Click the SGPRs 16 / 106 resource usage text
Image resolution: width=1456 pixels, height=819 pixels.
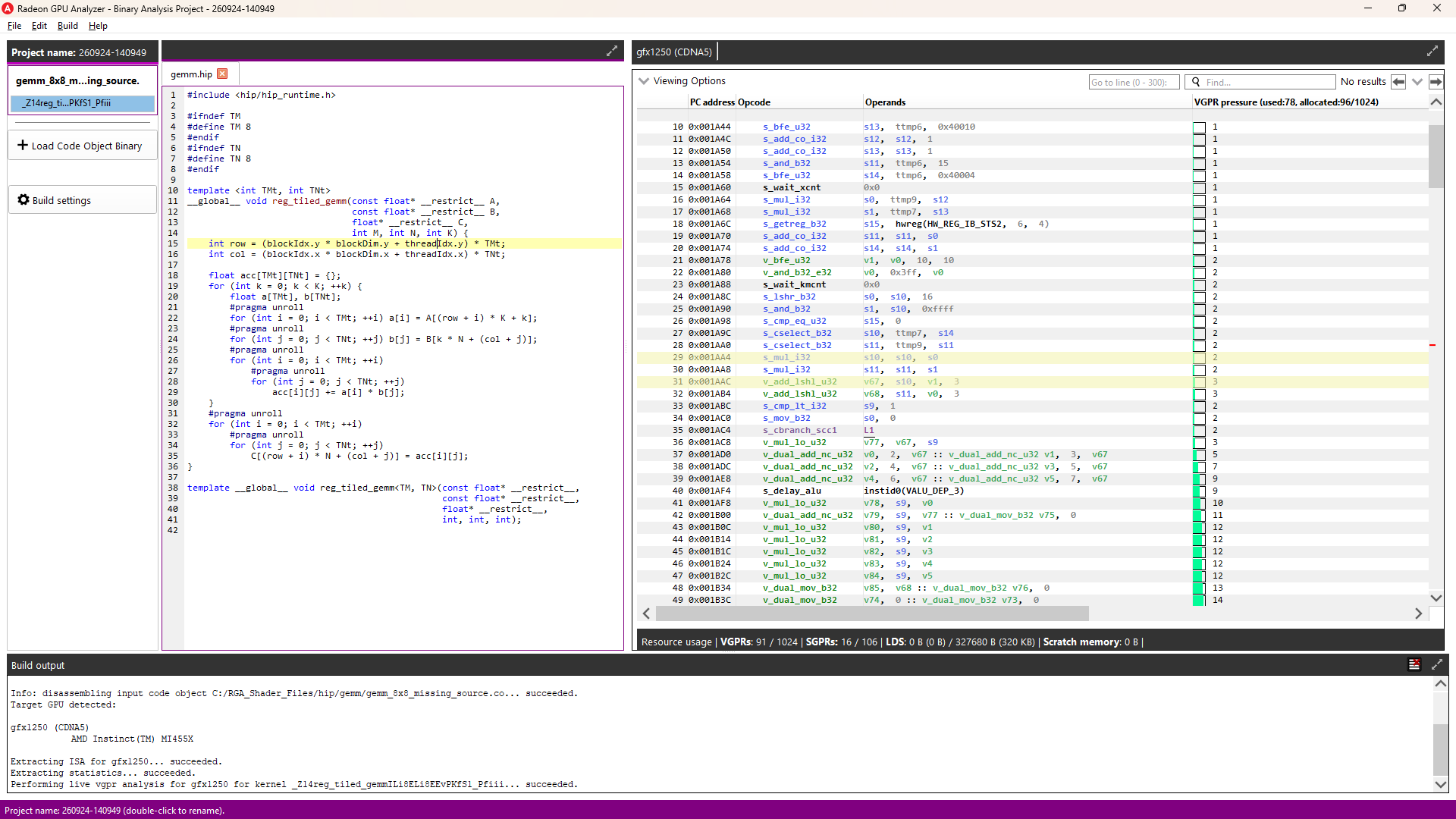[841, 642]
